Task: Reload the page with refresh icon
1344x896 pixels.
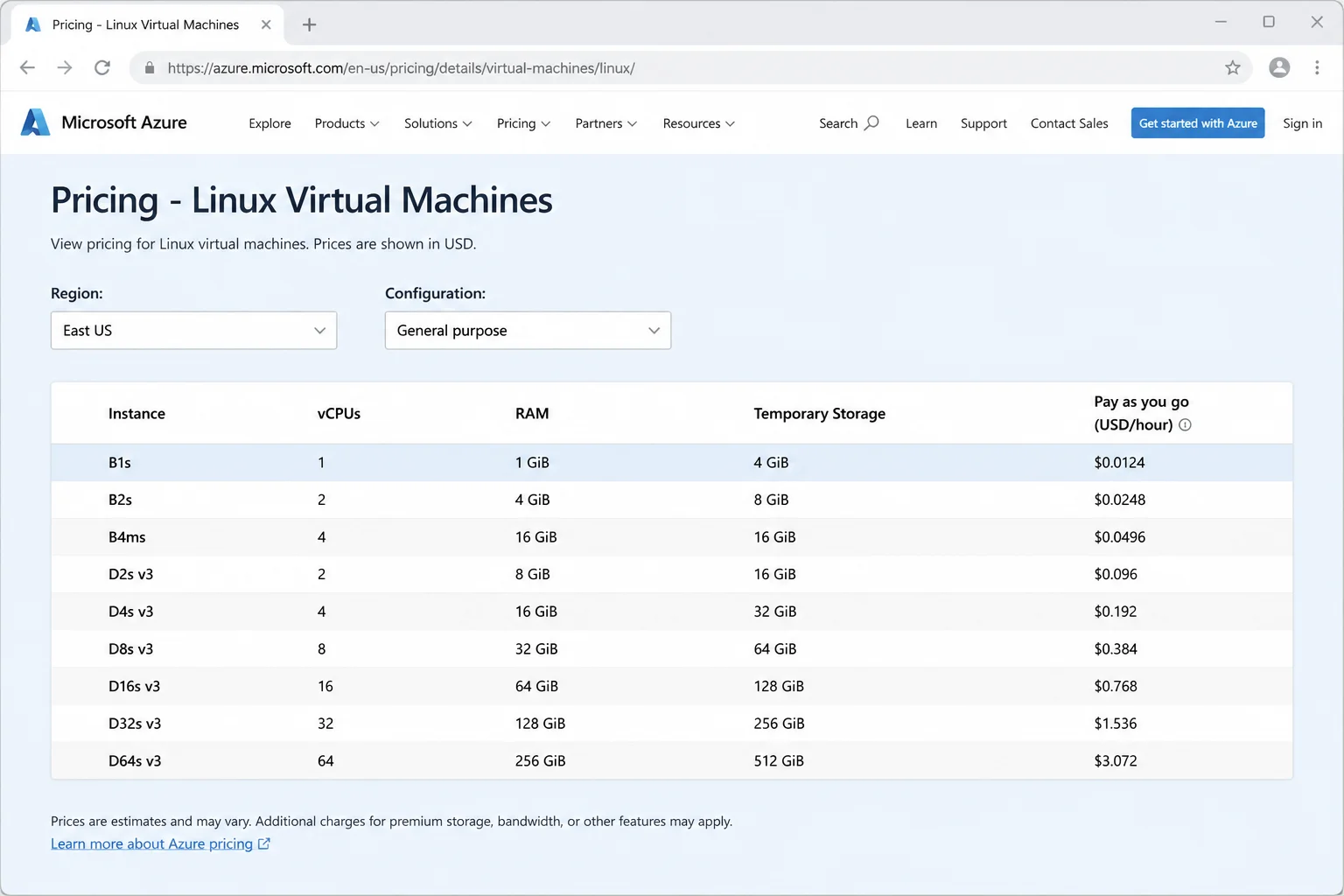Action: (102, 67)
